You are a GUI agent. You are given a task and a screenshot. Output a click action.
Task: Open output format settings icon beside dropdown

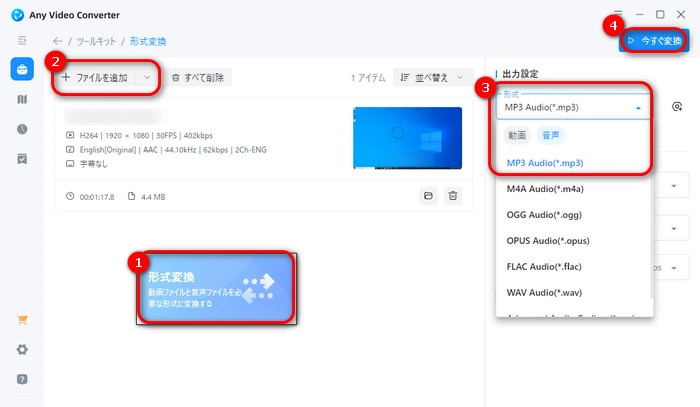click(677, 107)
